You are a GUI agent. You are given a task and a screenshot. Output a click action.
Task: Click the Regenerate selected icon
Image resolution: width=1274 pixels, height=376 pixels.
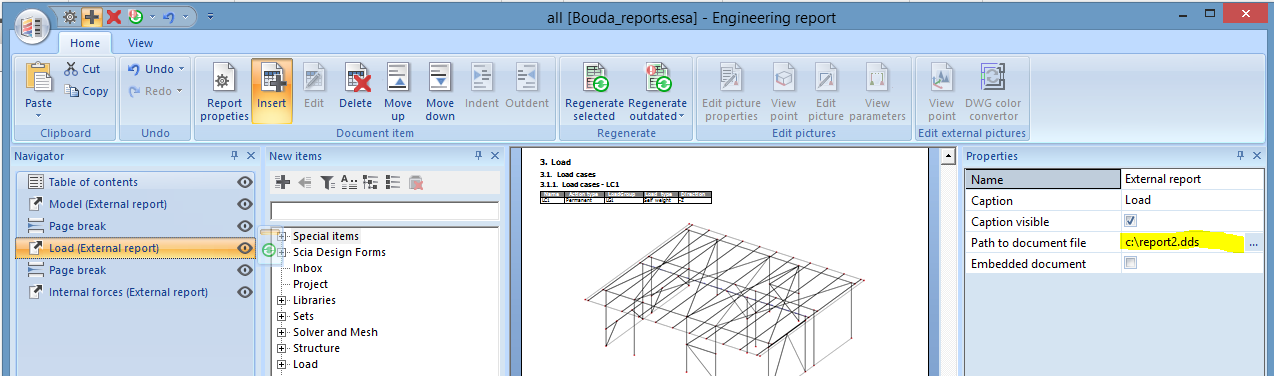pyautogui.click(x=596, y=77)
